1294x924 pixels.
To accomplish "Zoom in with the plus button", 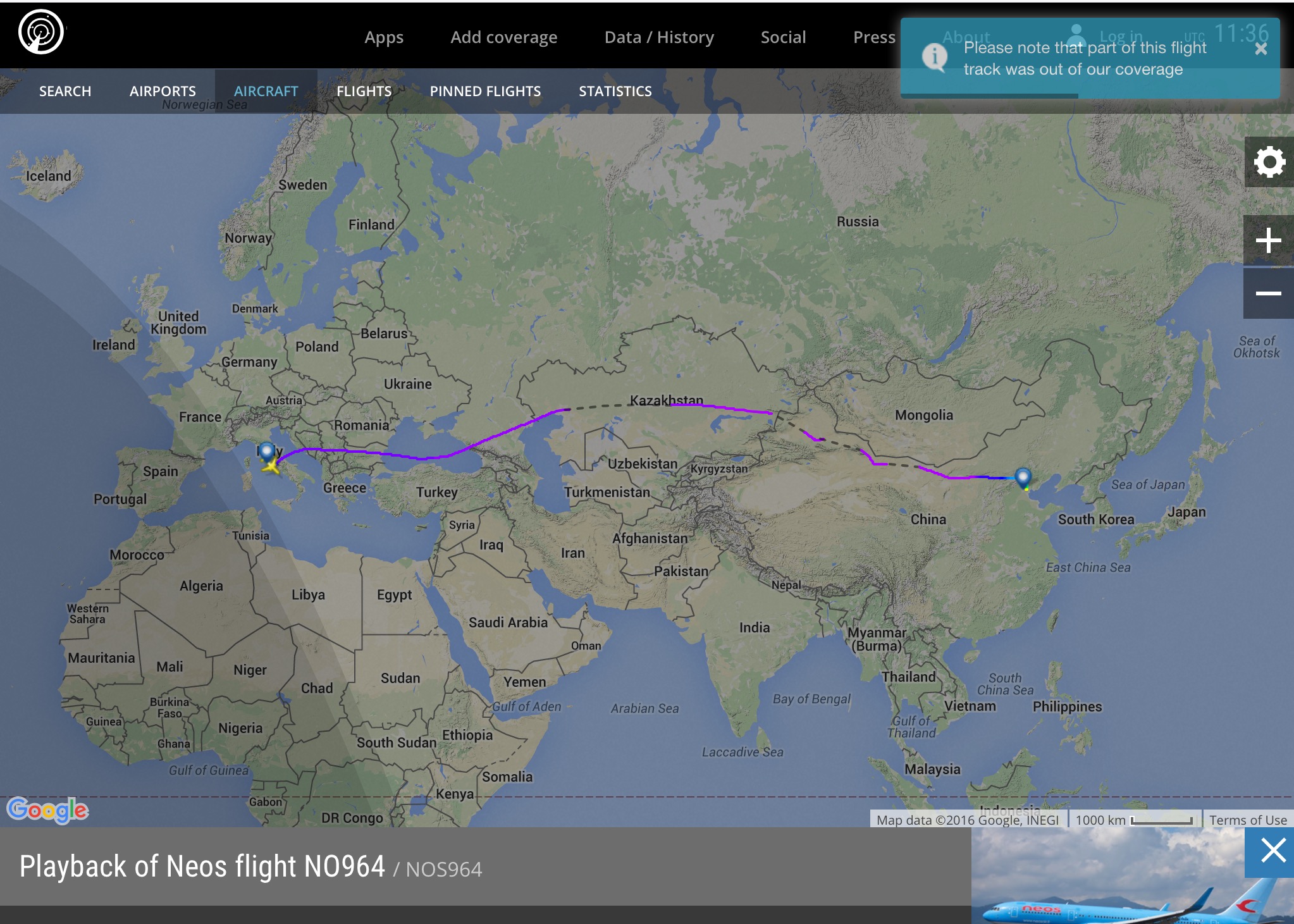I will (1268, 241).
